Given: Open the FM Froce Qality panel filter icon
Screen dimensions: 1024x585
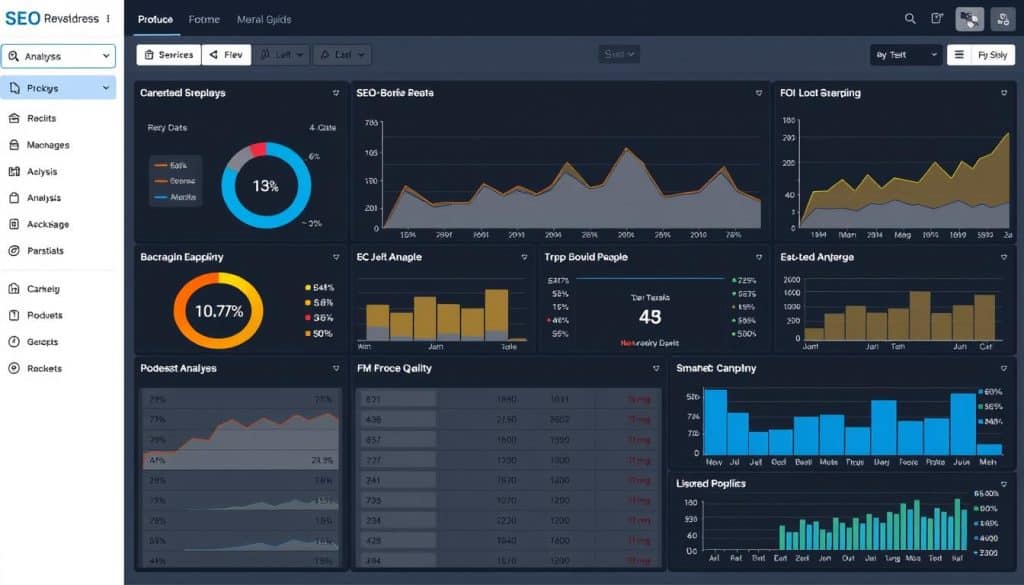Looking at the screenshot, I should tap(656, 368).
